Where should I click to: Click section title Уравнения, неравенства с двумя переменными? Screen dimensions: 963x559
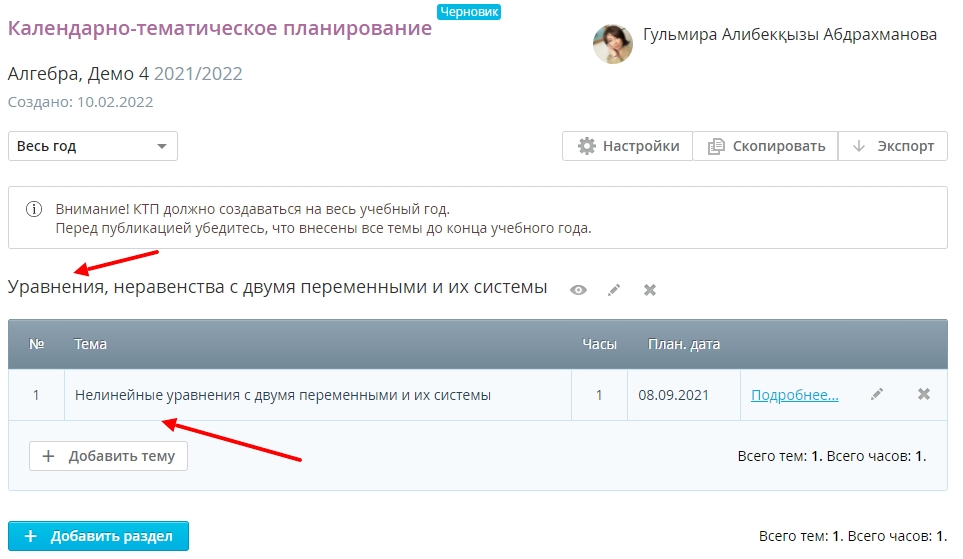click(277, 287)
